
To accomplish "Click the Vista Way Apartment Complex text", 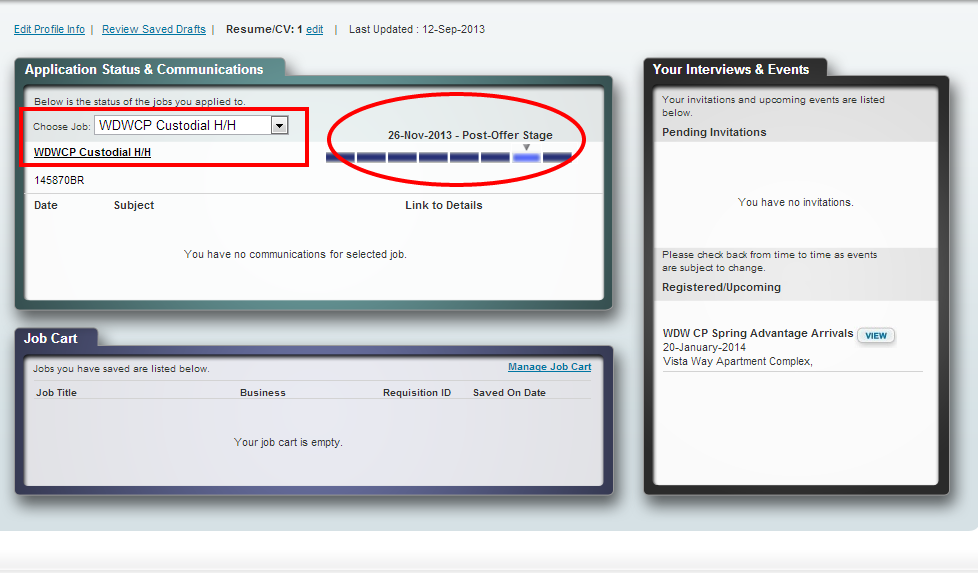I will tap(738, 362).
